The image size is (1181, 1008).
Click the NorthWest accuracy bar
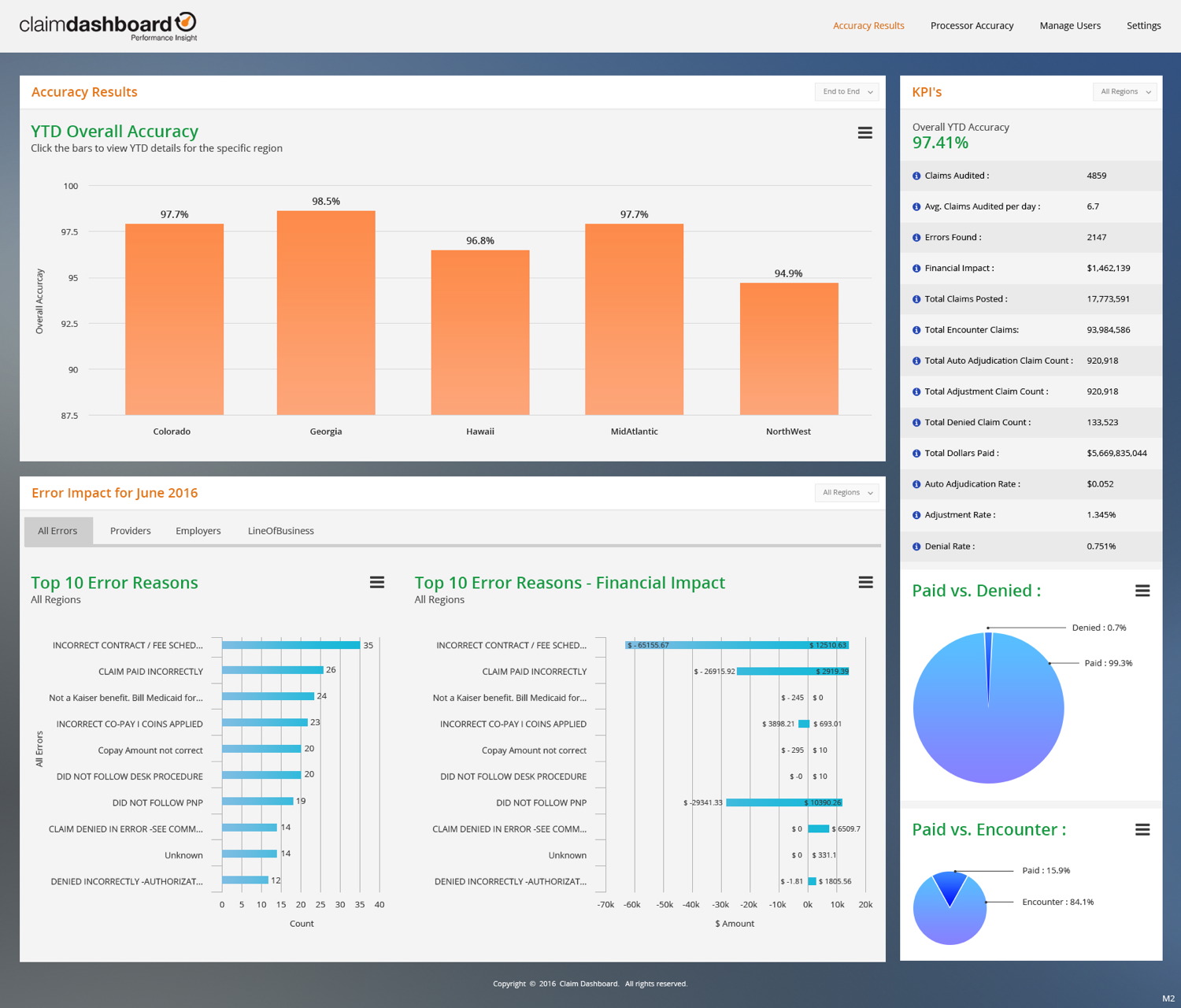[789, 349]
